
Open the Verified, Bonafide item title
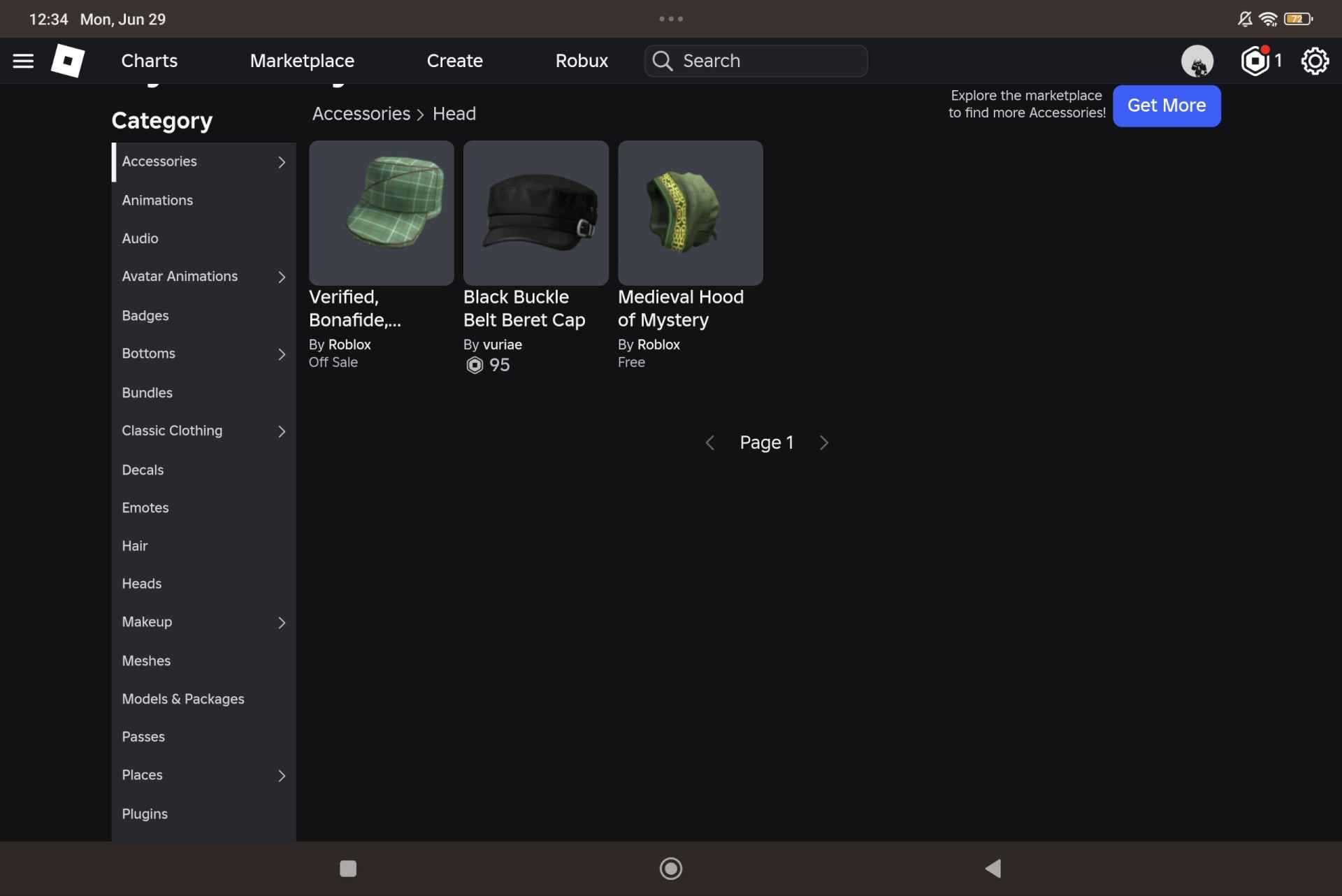[355, 308]
